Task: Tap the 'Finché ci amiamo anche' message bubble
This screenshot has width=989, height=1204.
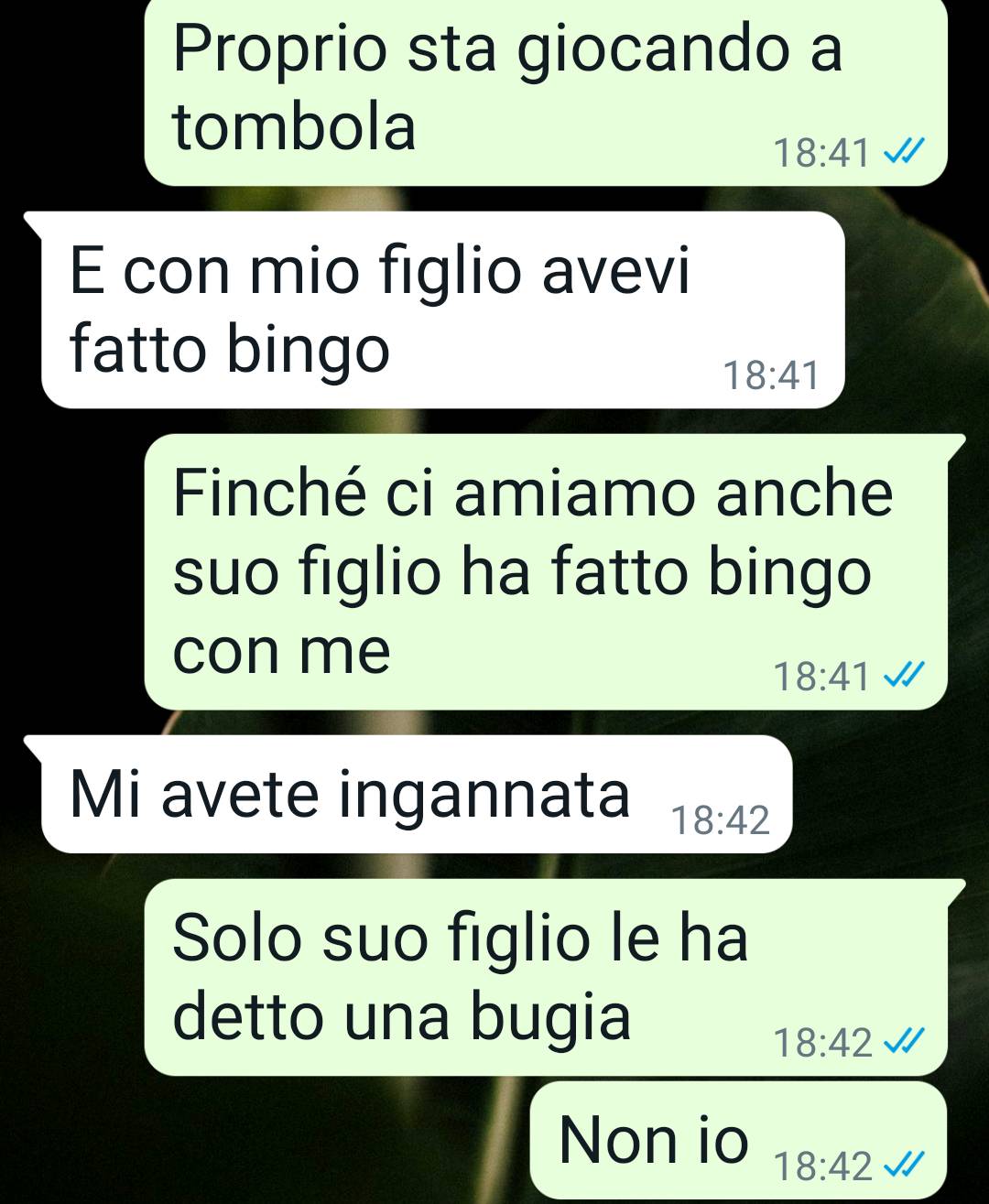Action: tap(546, 571)
